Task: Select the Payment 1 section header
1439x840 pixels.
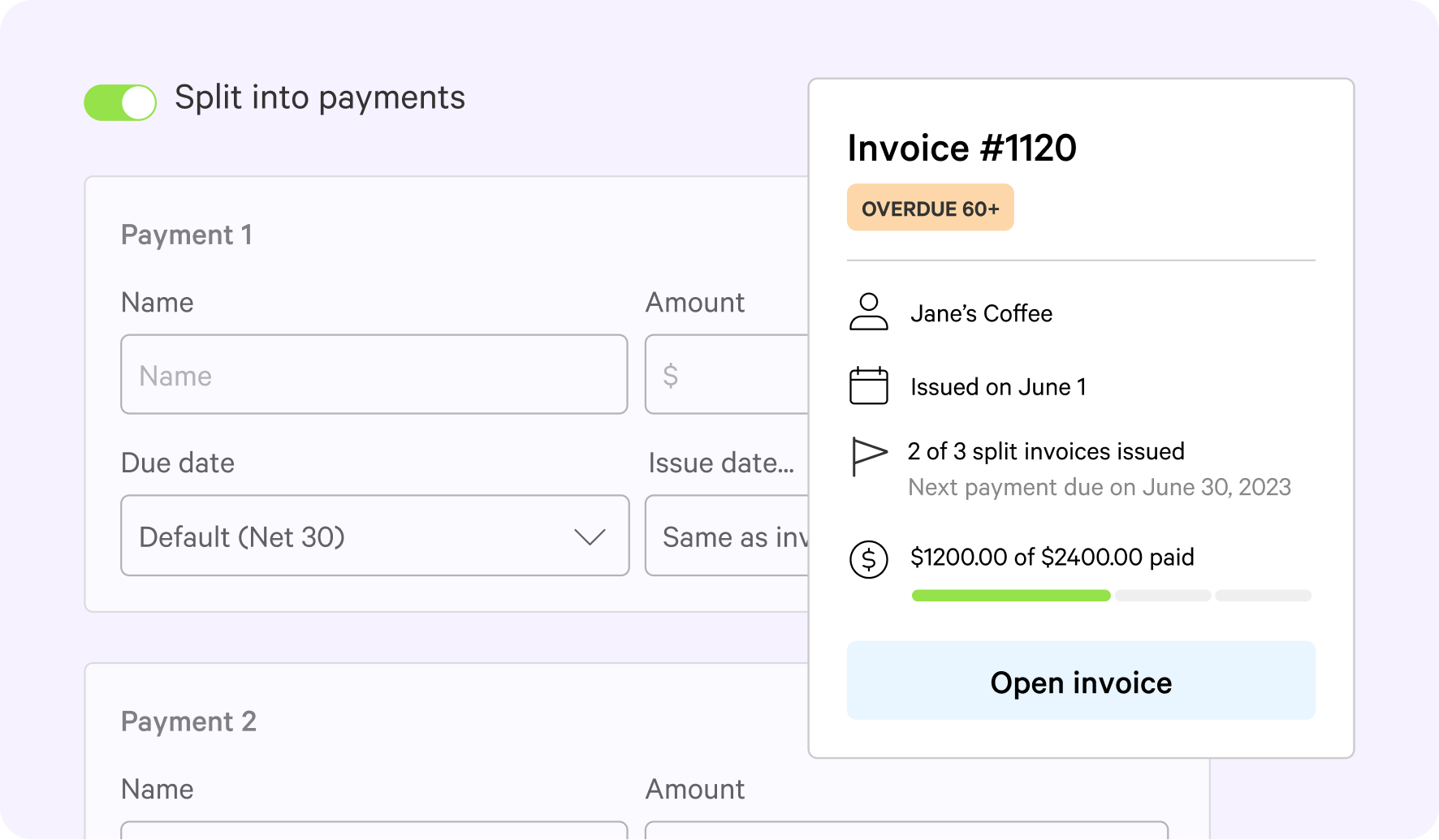Action: [187, 235]
